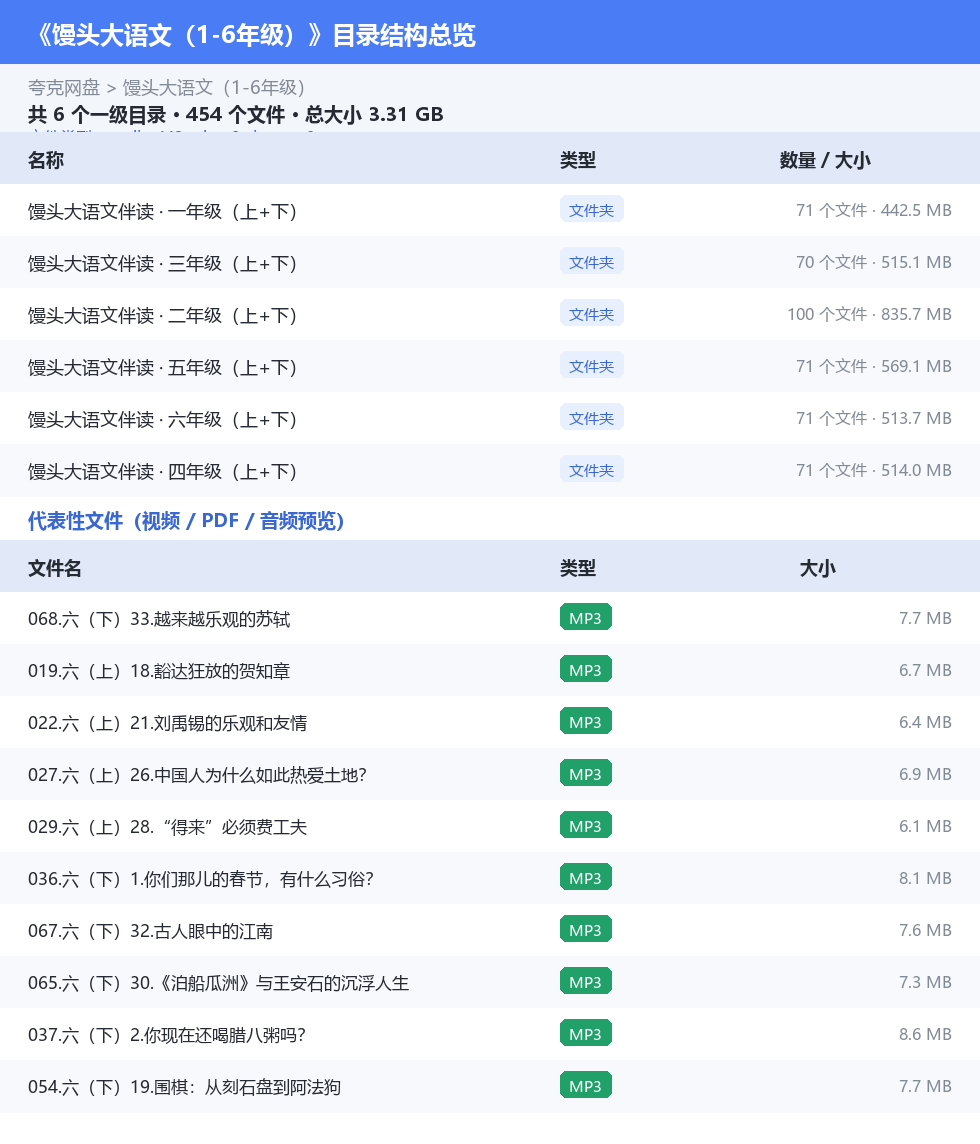The image size is (980, 1144).
Task: Select file 019.六（上）18.豁达狂放的贺知章
Action: (159, 670)
